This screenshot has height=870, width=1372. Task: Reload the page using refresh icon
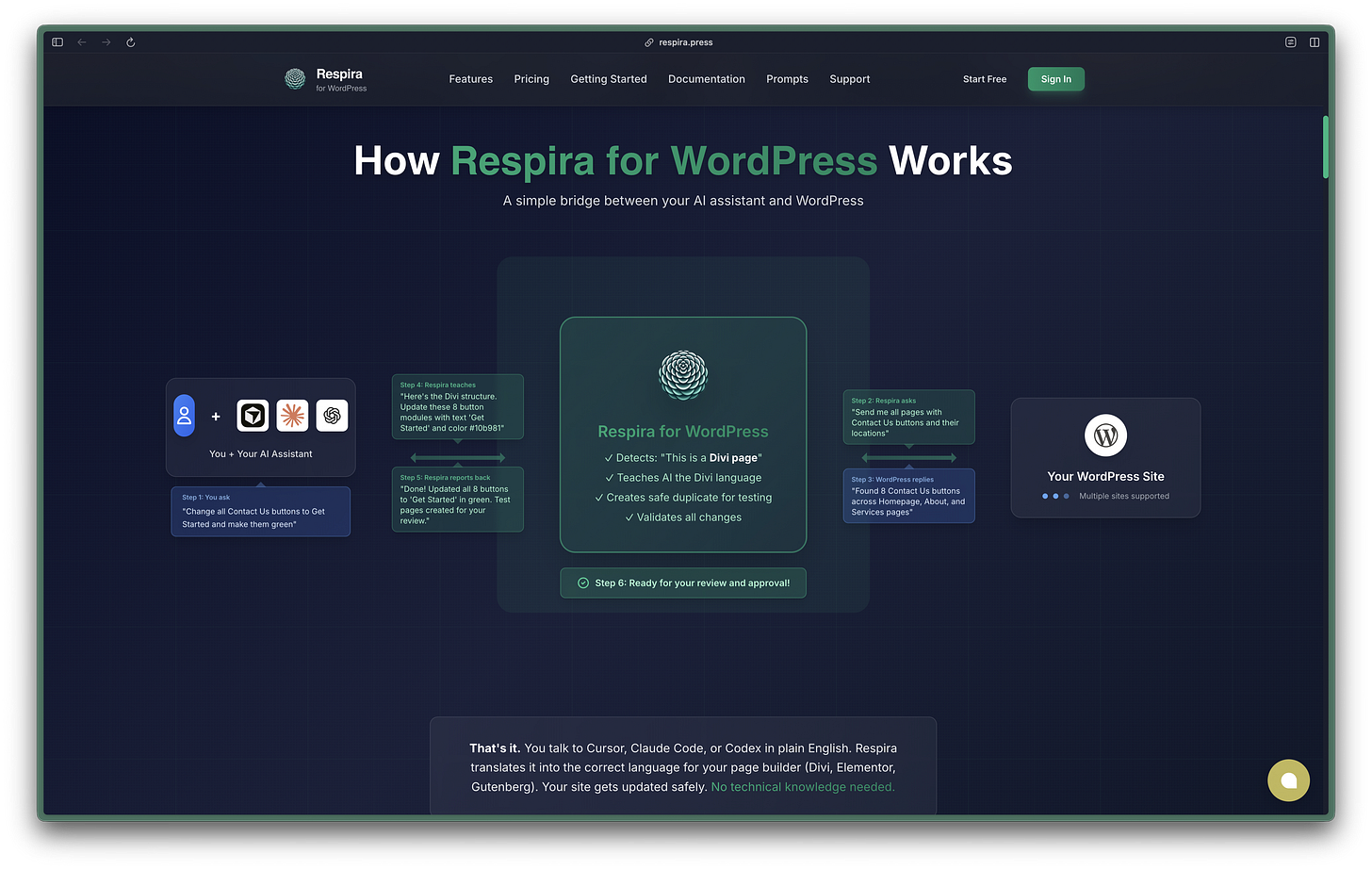click(x=131, y=42)
